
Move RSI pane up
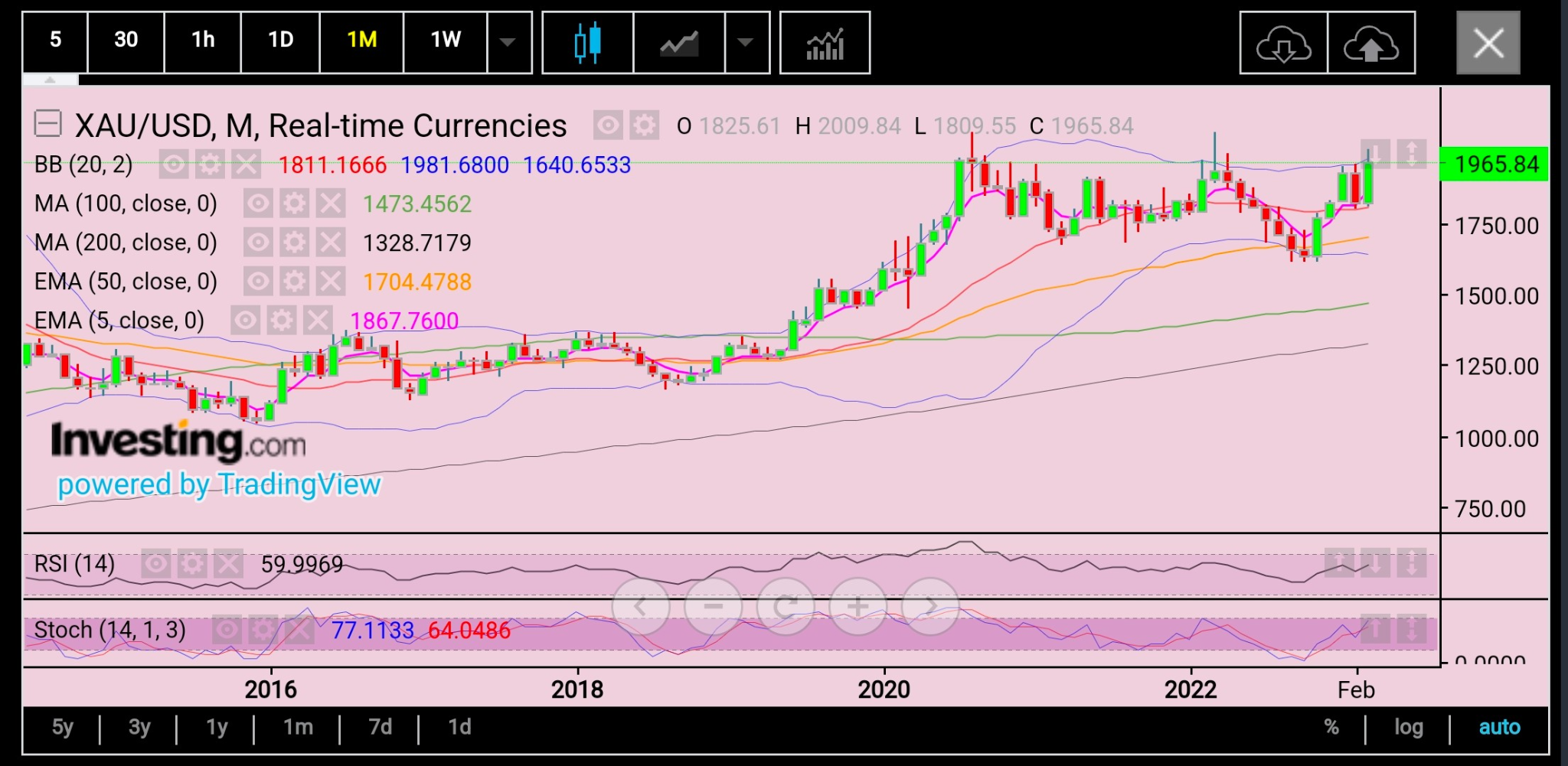pyautogui.click(x=1339, y=562)
